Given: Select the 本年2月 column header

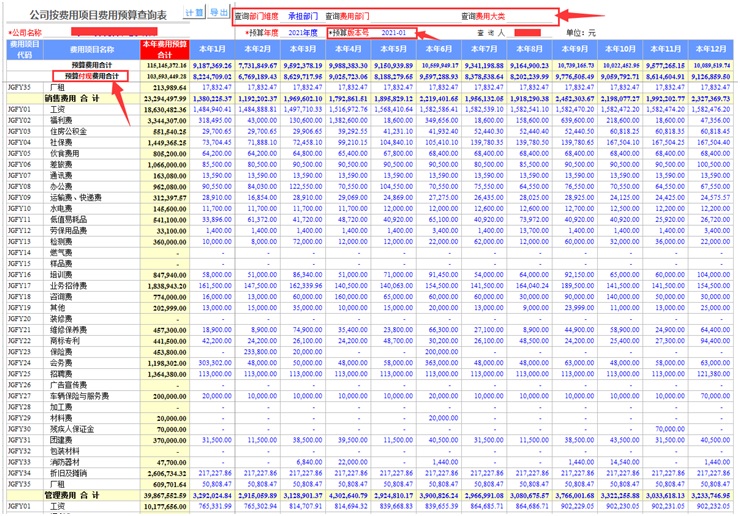Looking at the screenshot, I should 258,49.
